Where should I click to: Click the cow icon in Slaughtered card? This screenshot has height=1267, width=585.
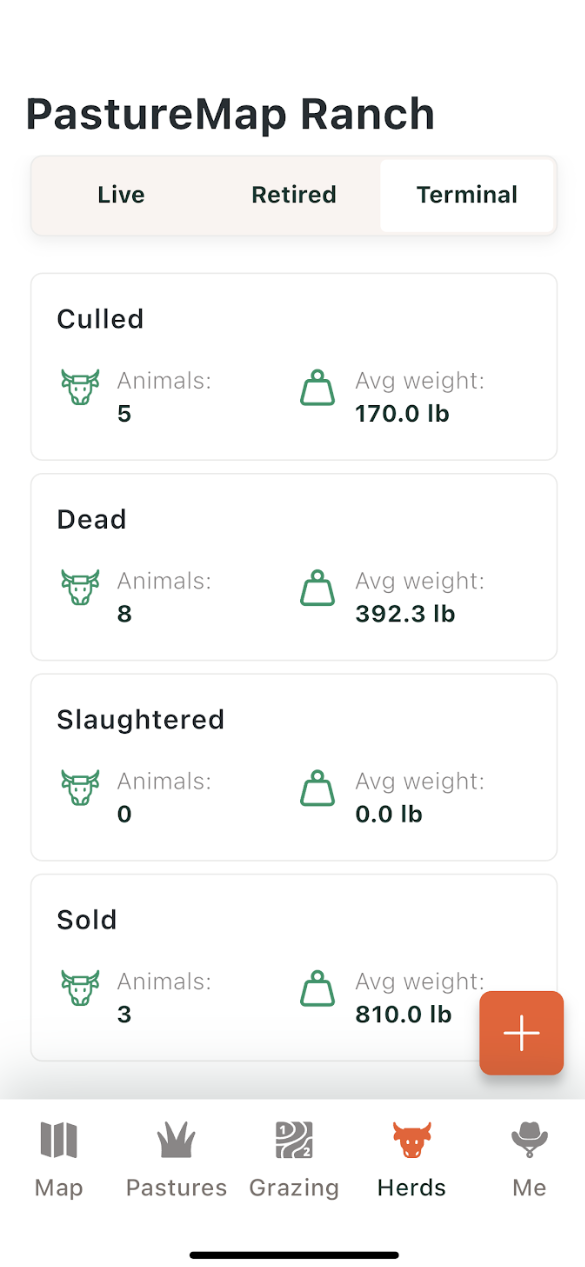pos(80,787)
